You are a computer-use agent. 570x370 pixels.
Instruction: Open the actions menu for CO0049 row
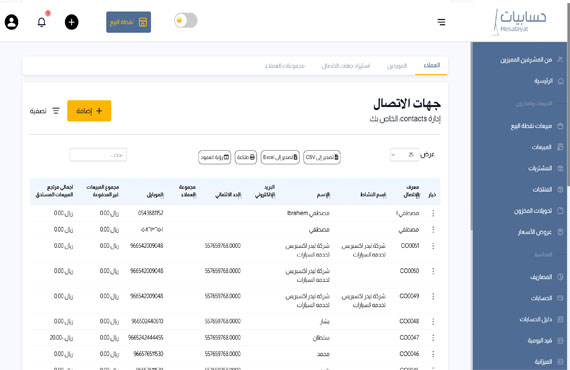tap(433, 297)
